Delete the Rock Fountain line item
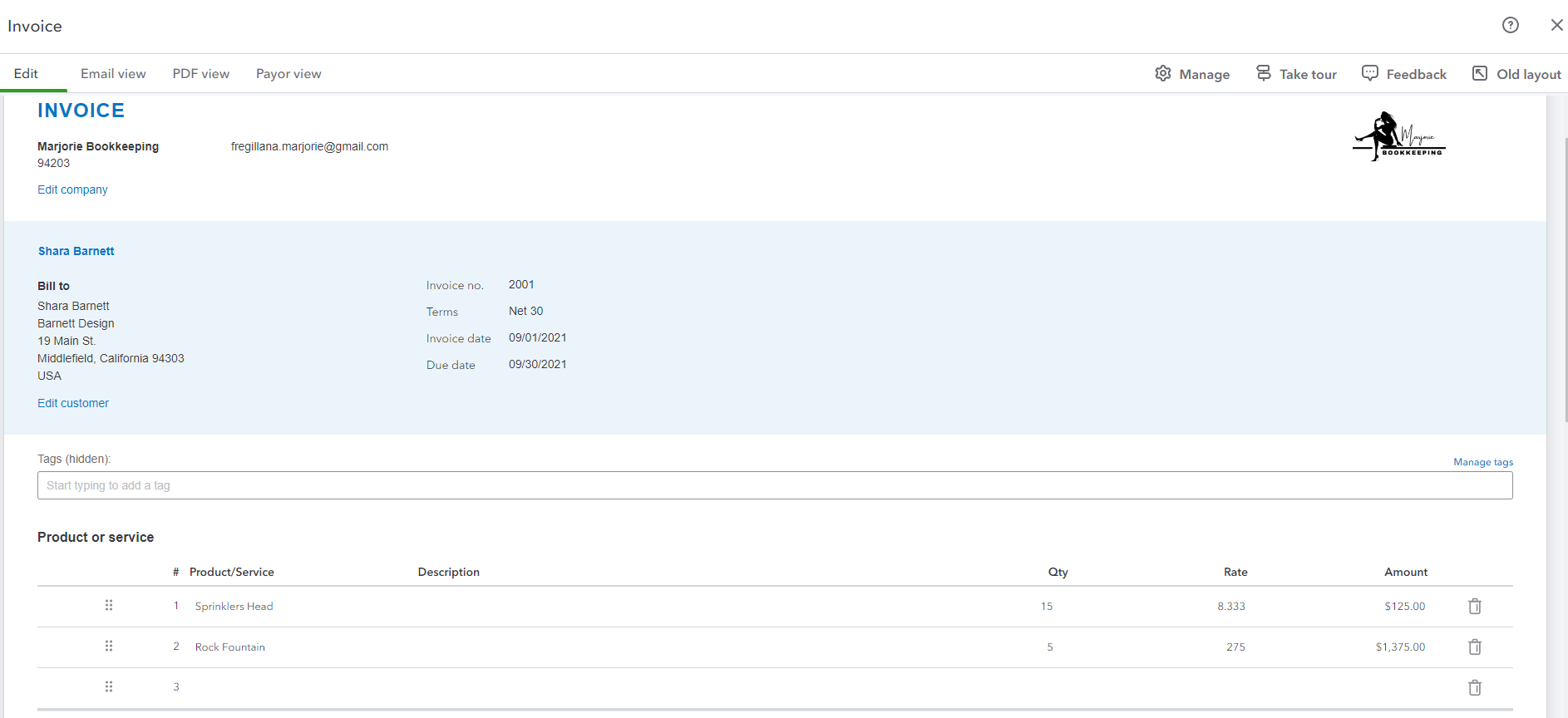This screenshot has height=718, width=1568. [1475, 647]
